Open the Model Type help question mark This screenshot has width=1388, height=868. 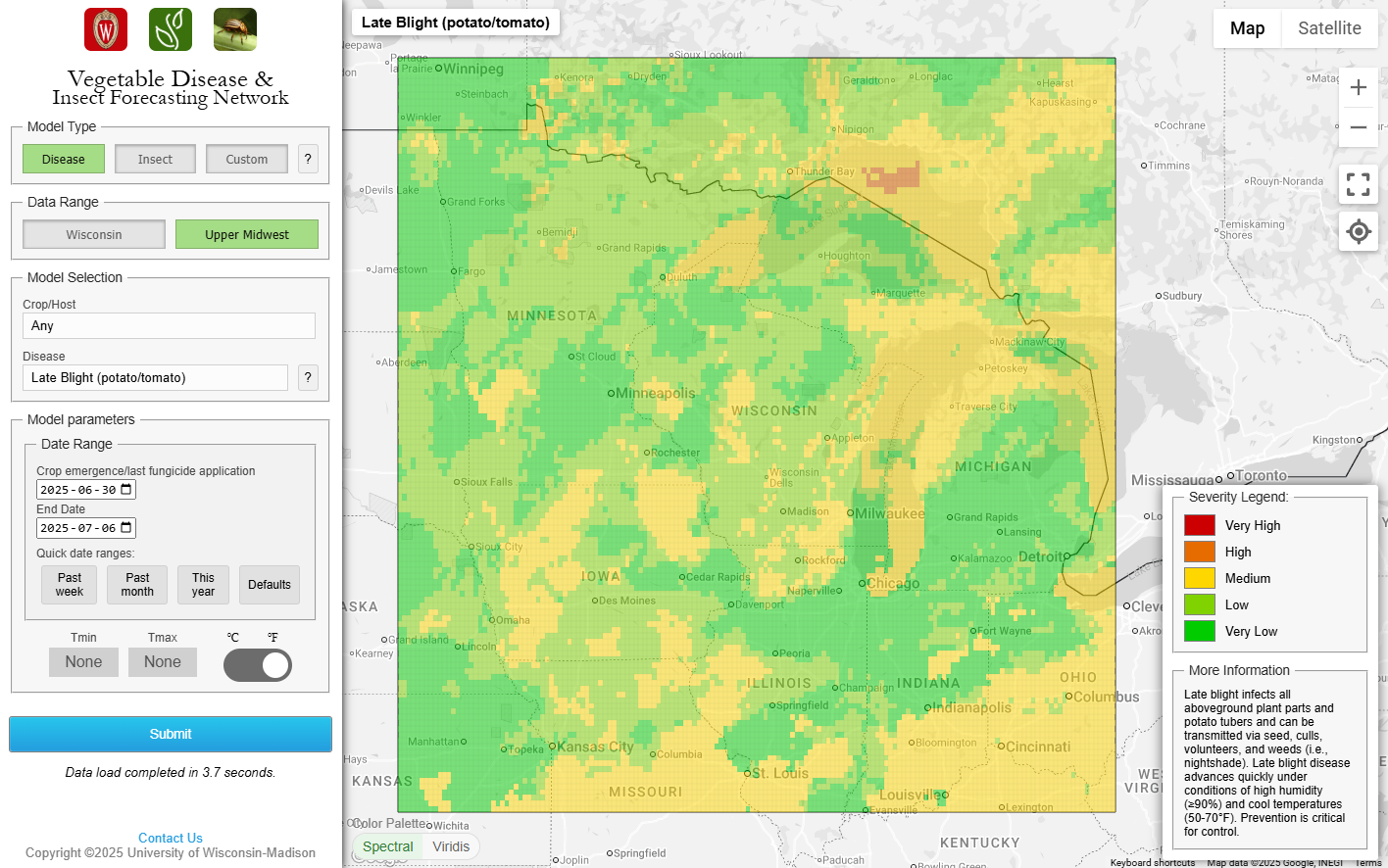tap(308, 159)
